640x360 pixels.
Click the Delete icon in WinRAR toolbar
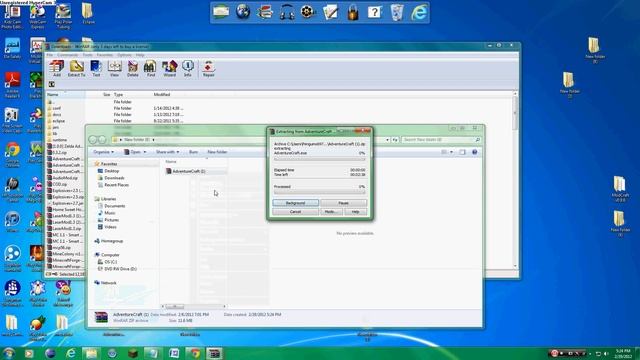[x=133, y=68]
